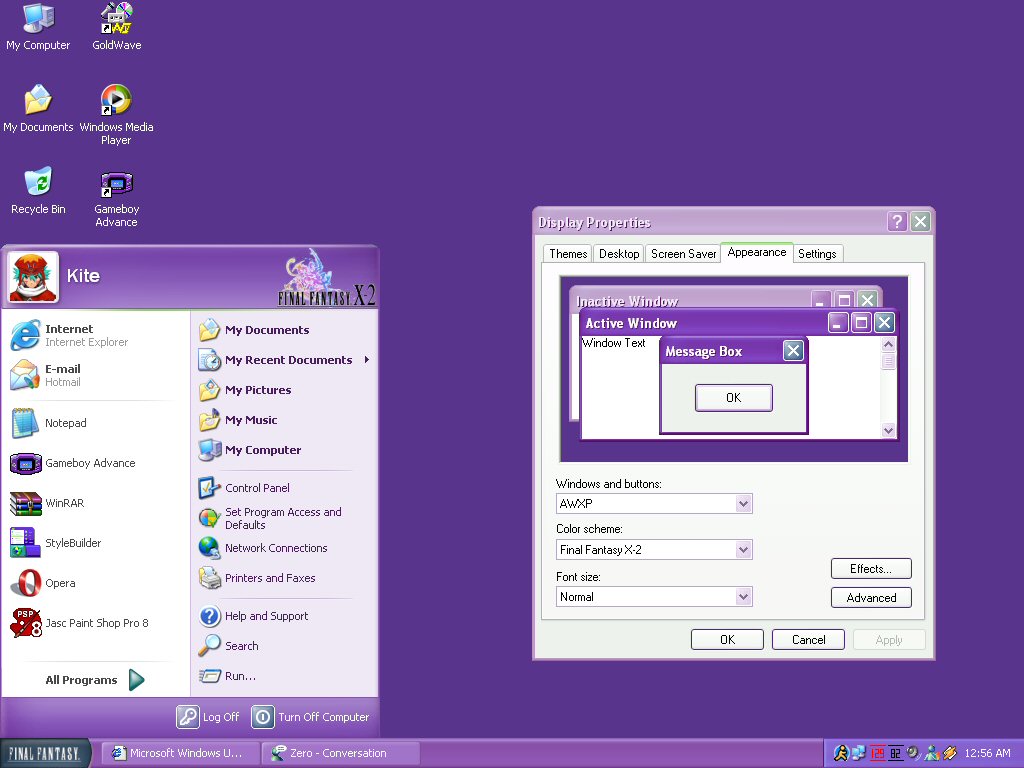Open Windows Media Player desktop shortcut
This screenshot has height=768, width=1024.
(116, 101)
